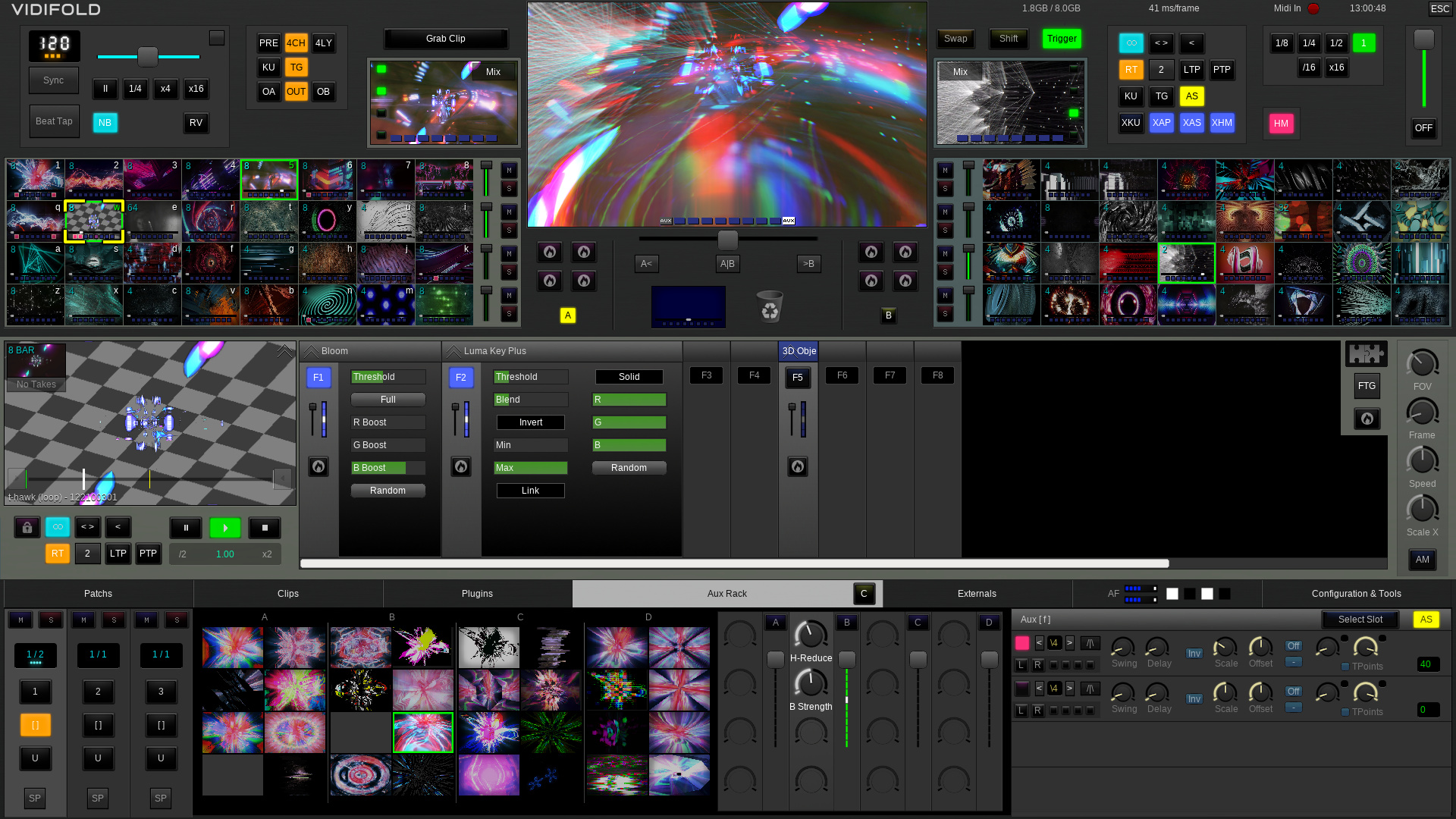The image size is (1456, 819).
Task: Click the Full mode button in Bloom
Action: 388,400
